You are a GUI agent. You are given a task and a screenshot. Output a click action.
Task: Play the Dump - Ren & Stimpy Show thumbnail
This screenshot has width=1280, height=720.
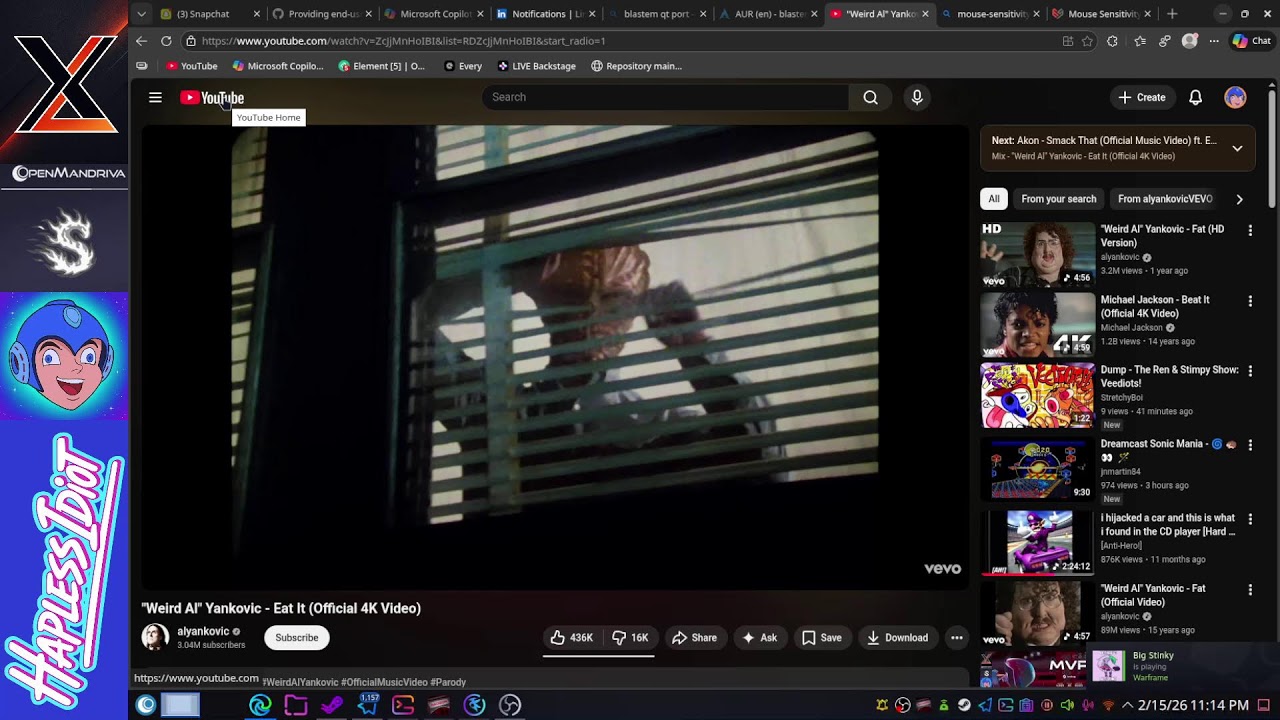pos(1038,396)
